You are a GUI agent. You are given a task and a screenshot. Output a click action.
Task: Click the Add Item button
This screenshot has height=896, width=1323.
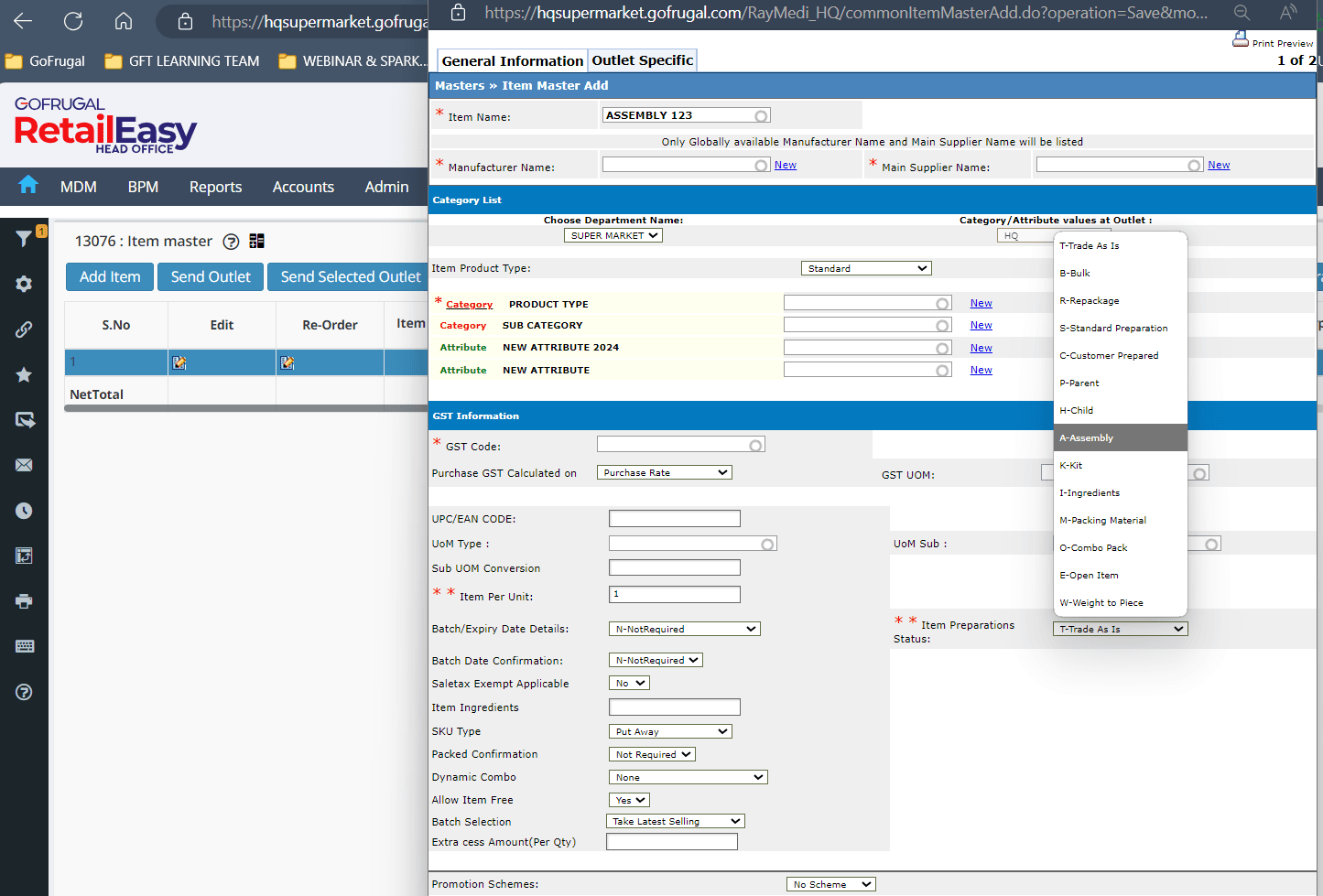click(110, 276)
